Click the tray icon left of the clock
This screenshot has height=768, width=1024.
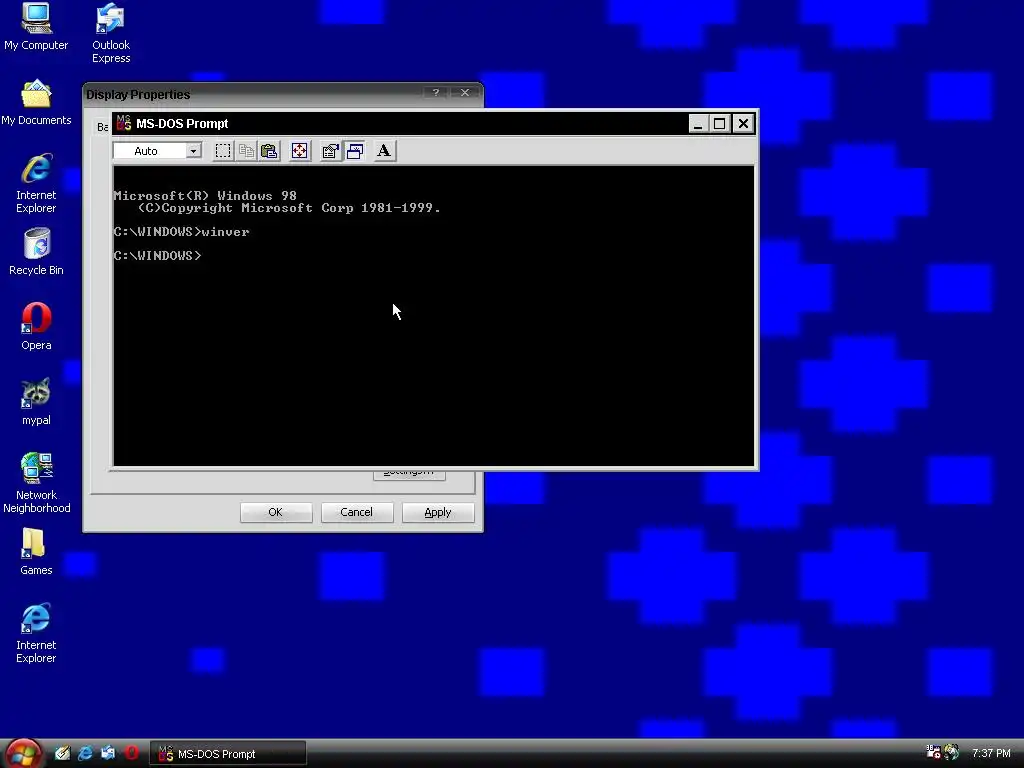coord(952,753)
